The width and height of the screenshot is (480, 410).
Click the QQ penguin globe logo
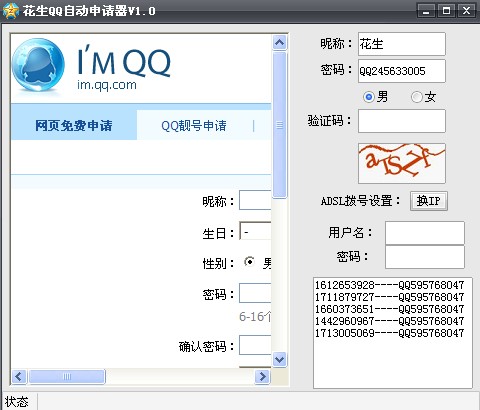point(38,65)
